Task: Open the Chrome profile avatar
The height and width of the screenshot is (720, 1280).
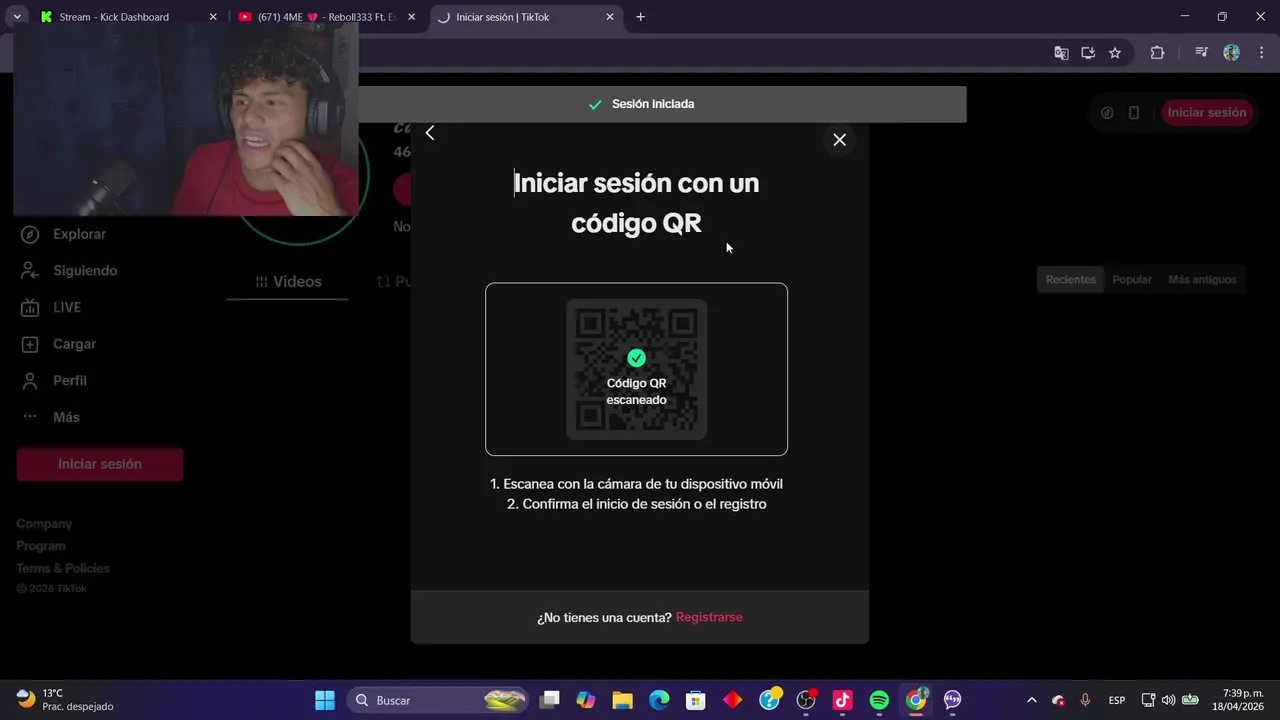Action: tap(1231, 53)
